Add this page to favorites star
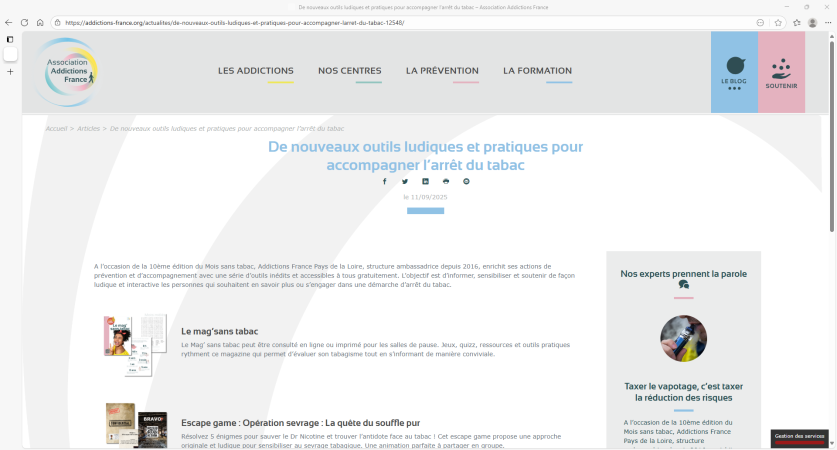Screen dimensions: 837x450 coord(778,22)
